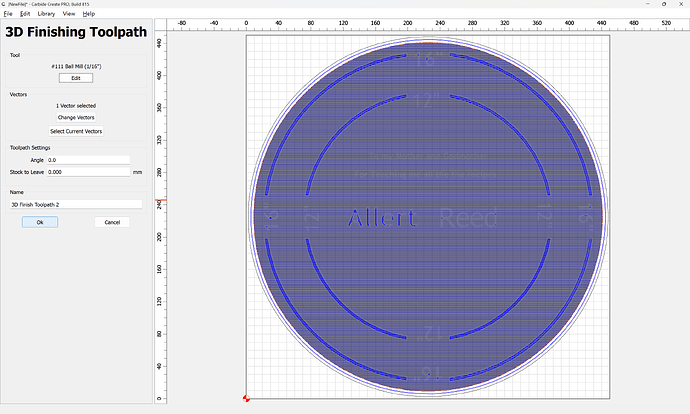Viewport: 690px width, 414px height.
Task: Open the View menu
Action: click(x=69, y=14)
